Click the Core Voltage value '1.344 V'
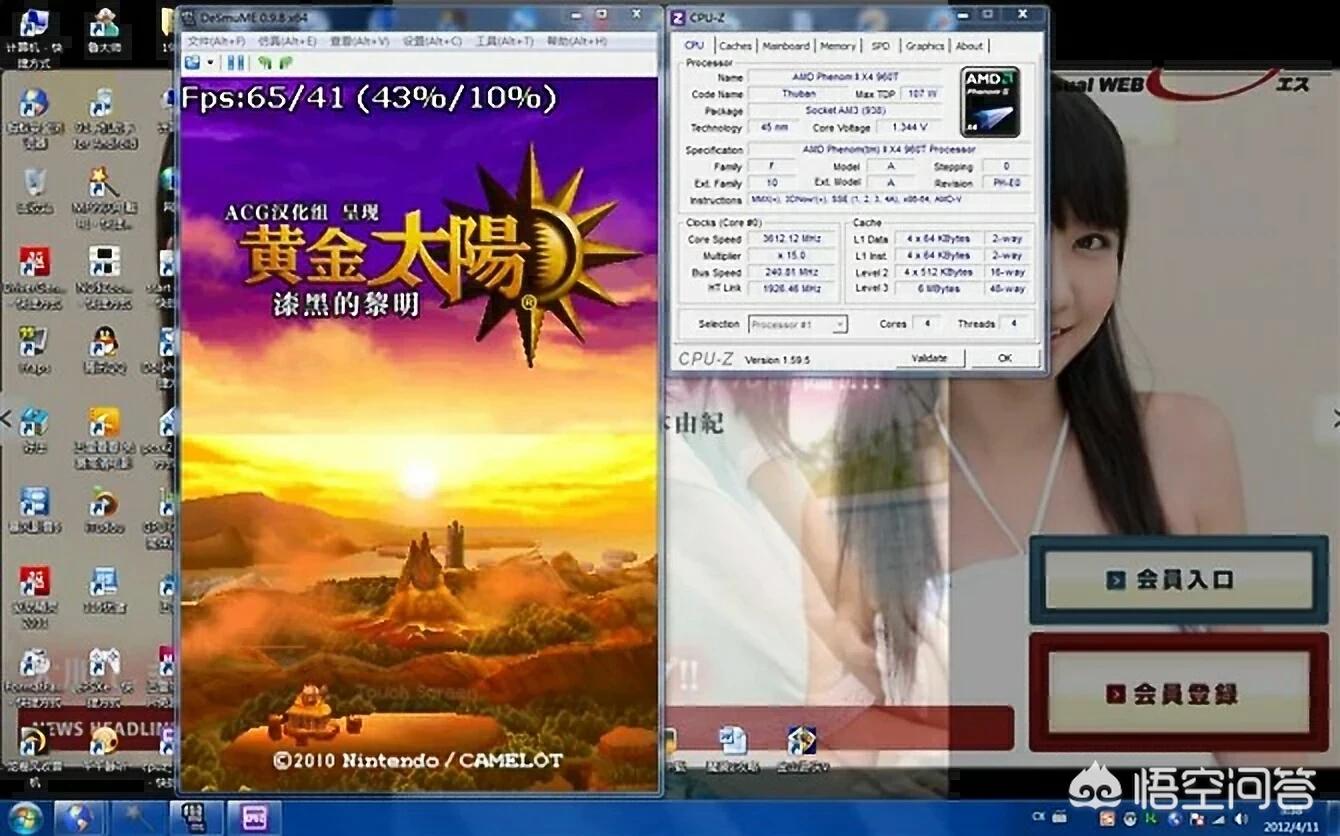Image resolution: width=1340 pixels, height=836 pixels. click(908, 127)
